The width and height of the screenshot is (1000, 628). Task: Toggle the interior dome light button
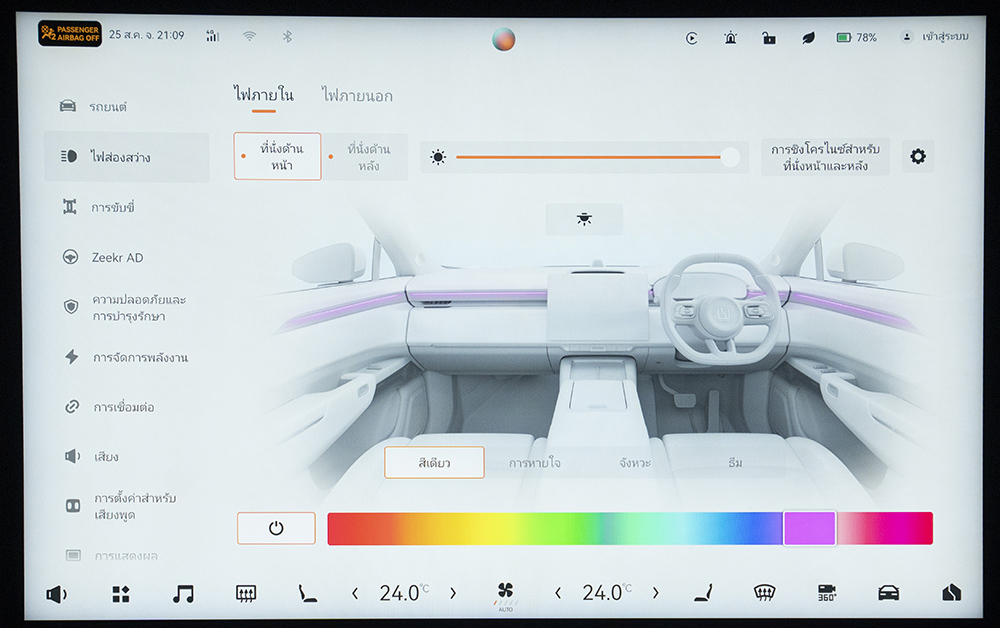click(x=584, y=219)
